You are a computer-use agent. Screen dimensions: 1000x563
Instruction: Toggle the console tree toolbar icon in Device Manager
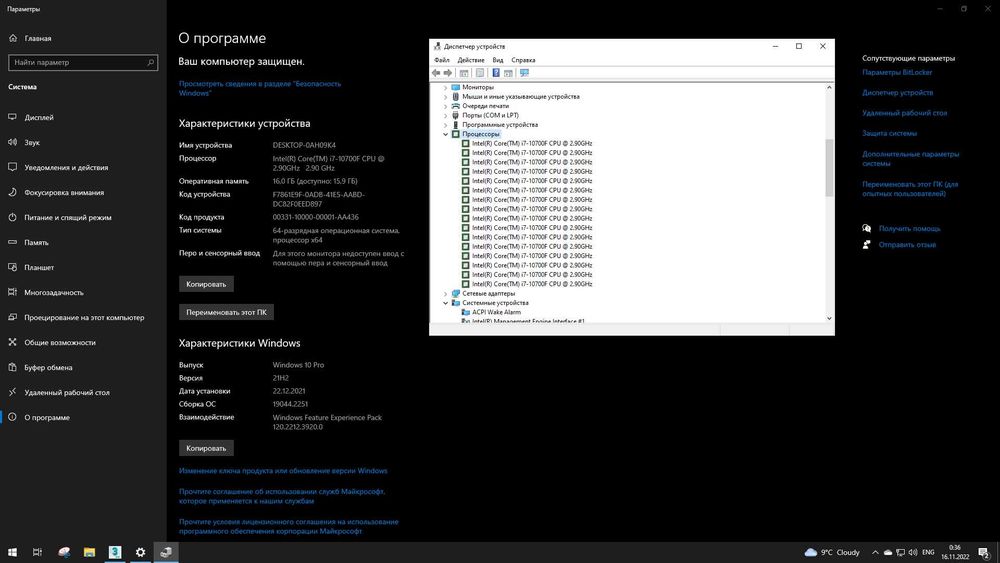tap(464, 73)
